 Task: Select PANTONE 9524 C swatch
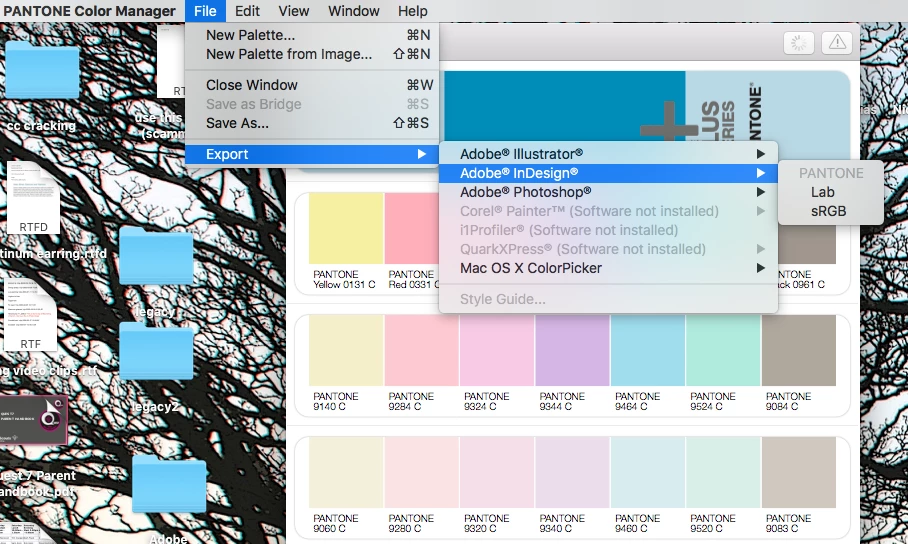(x=723, y=351)
